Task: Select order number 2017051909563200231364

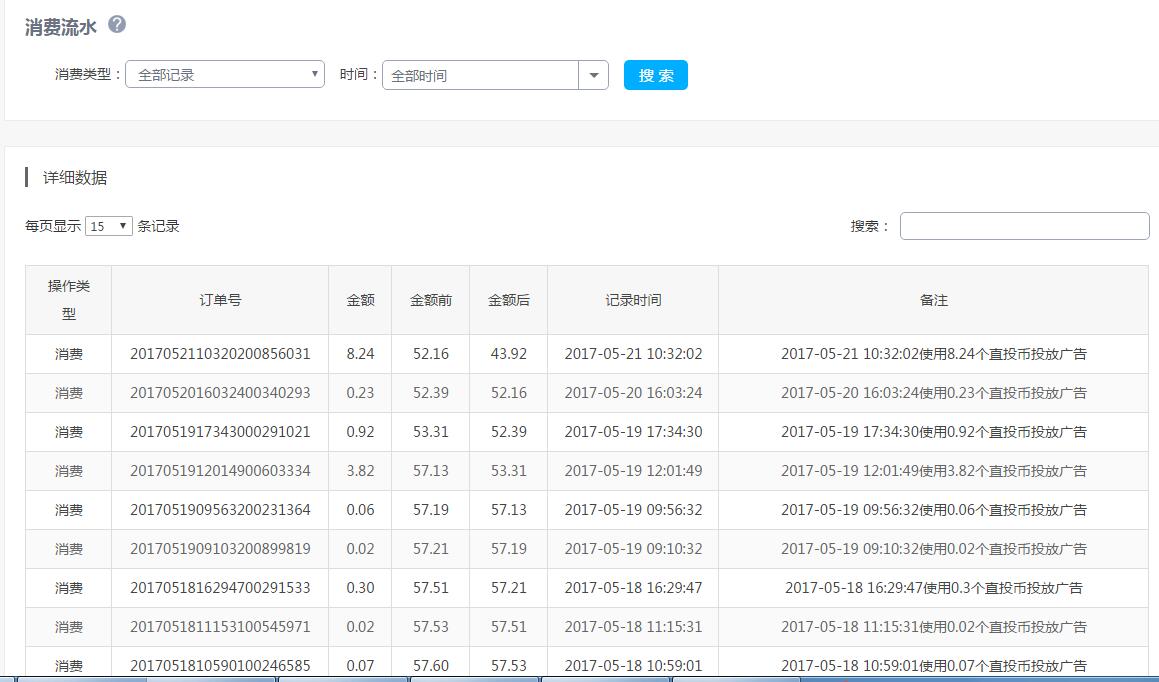Action: pyautogui.click(x=220, y=510)
